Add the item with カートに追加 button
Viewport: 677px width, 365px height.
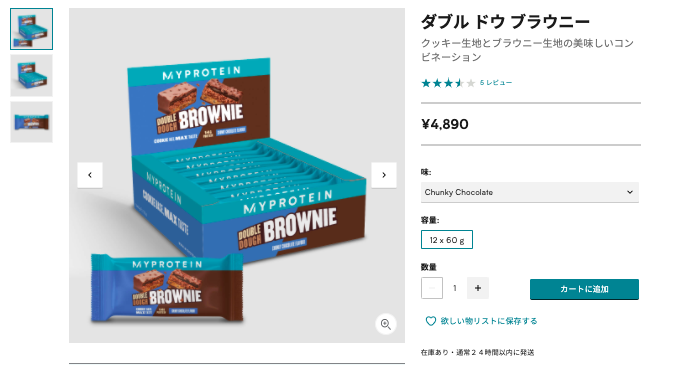[x=584, y=289]
